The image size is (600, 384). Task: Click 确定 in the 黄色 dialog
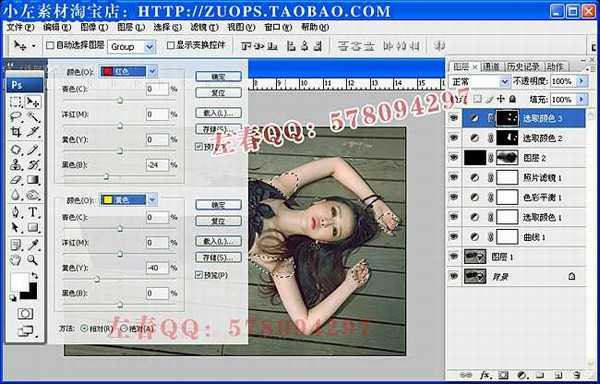(218, 205)
